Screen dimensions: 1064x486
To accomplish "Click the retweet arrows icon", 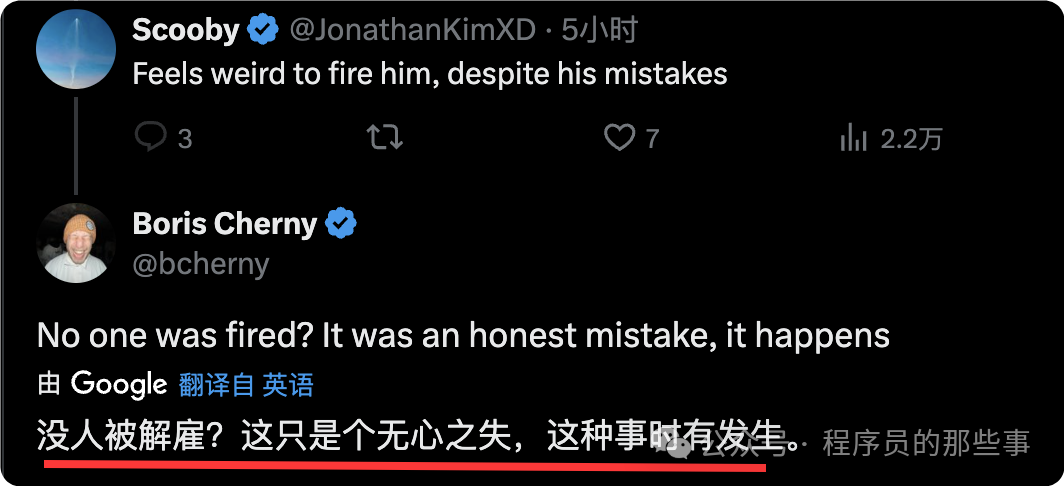I will tap(384, 137).
